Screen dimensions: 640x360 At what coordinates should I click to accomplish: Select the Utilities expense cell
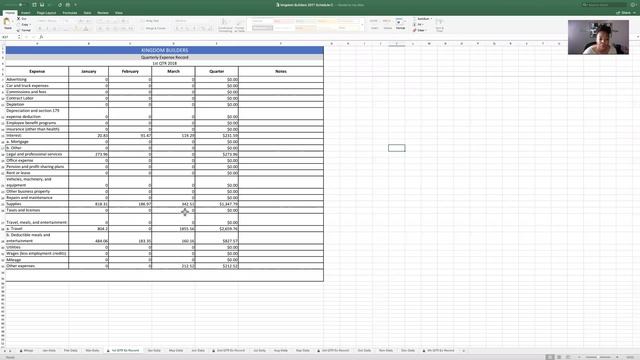(37, 247)
